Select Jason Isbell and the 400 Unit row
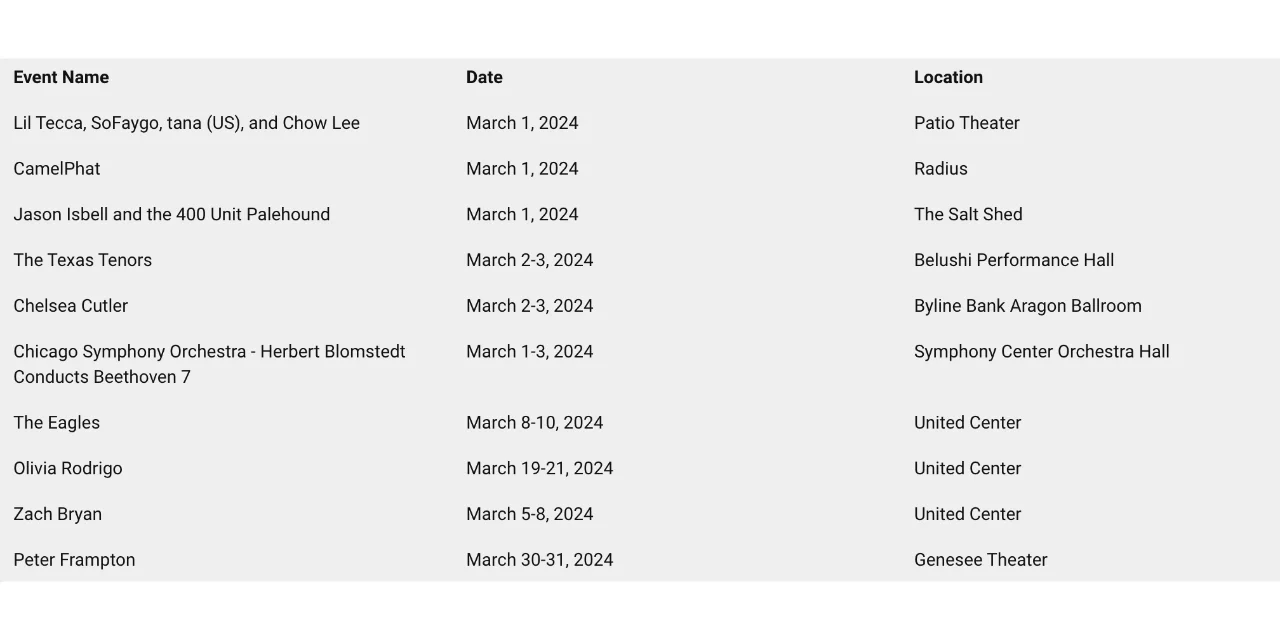1280x640 pixels. 171,214
